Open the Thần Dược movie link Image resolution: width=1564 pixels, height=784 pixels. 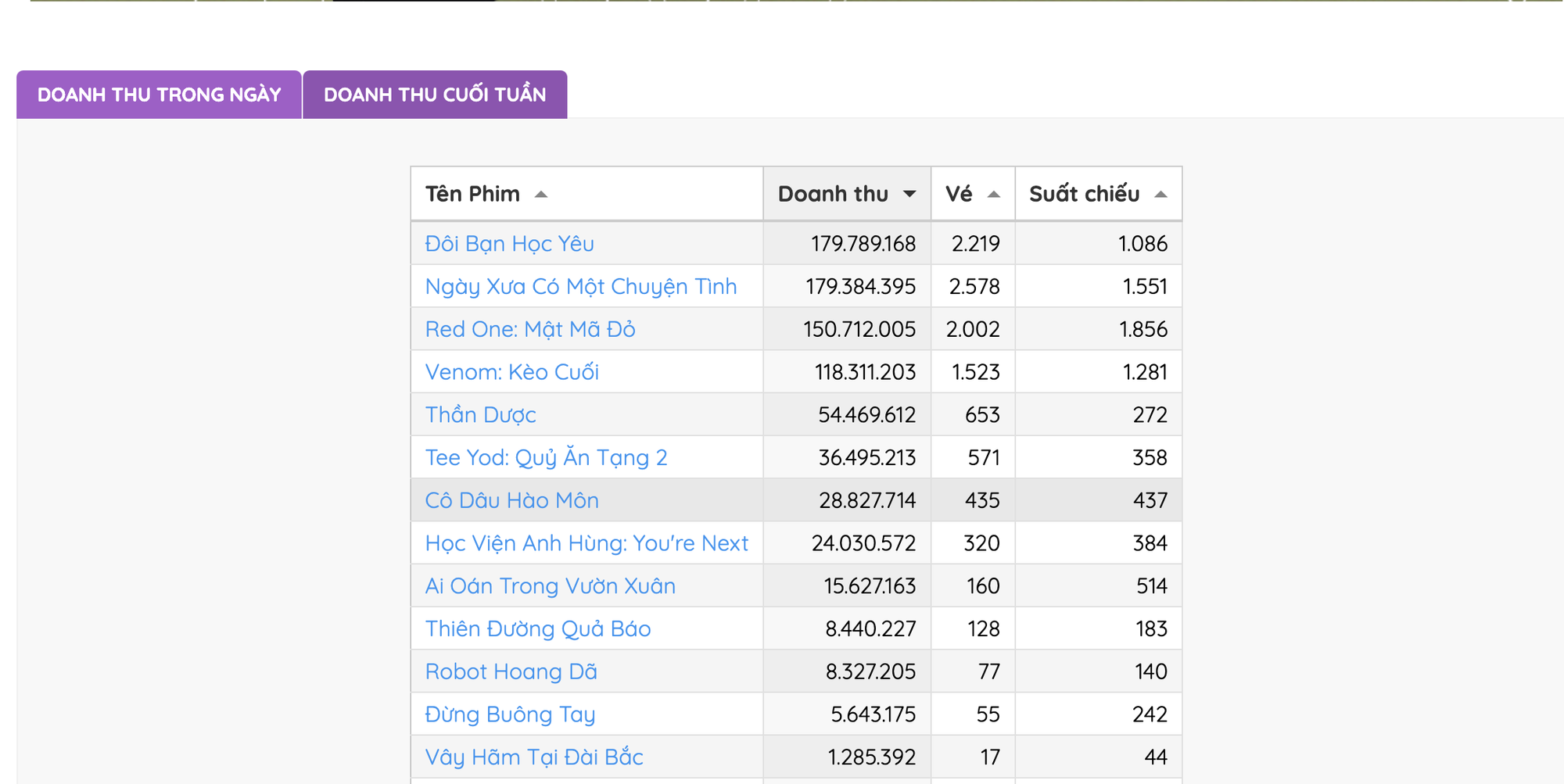point(481,415)
